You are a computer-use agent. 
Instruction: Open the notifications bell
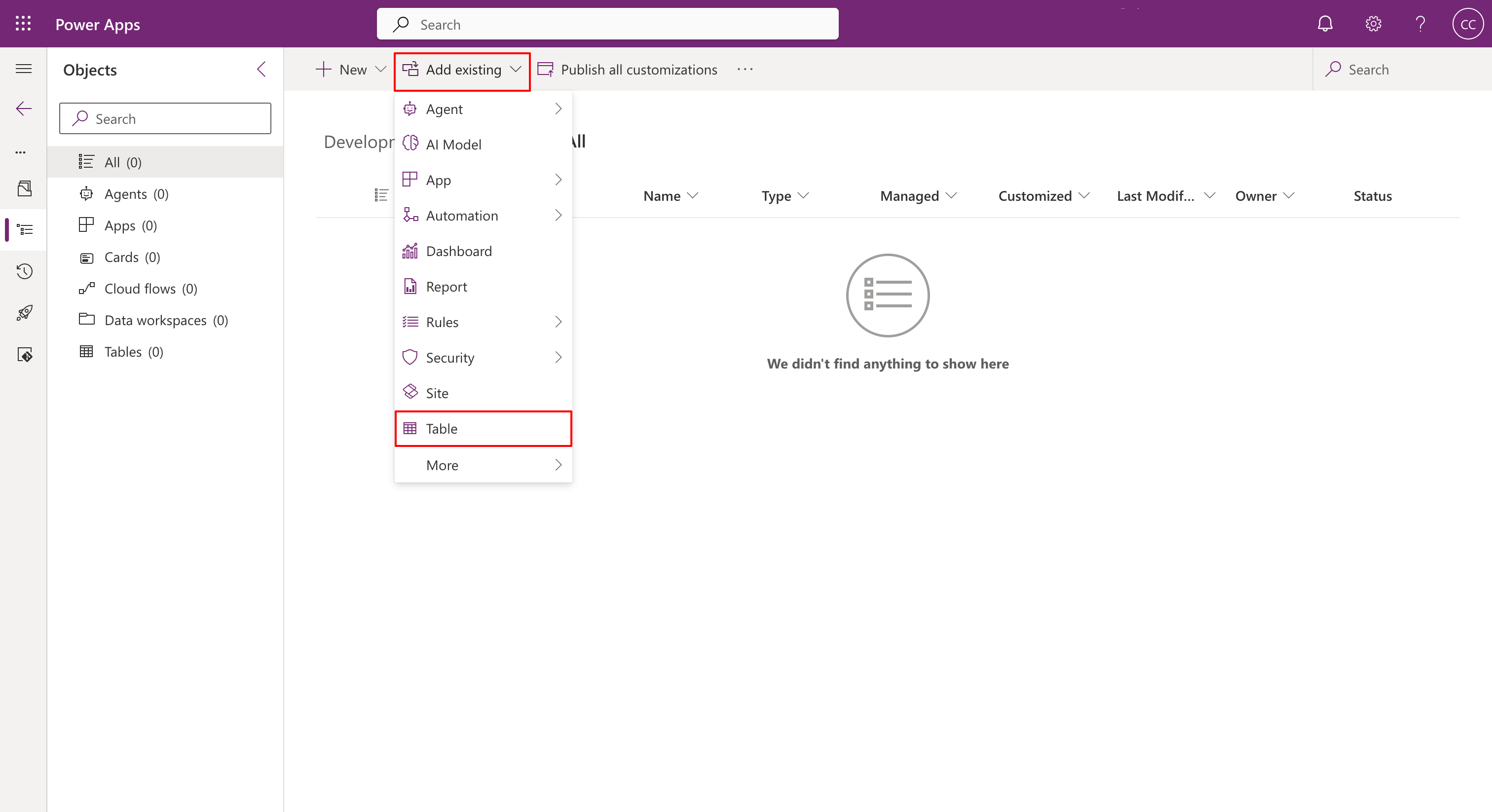pos(1325,24)
